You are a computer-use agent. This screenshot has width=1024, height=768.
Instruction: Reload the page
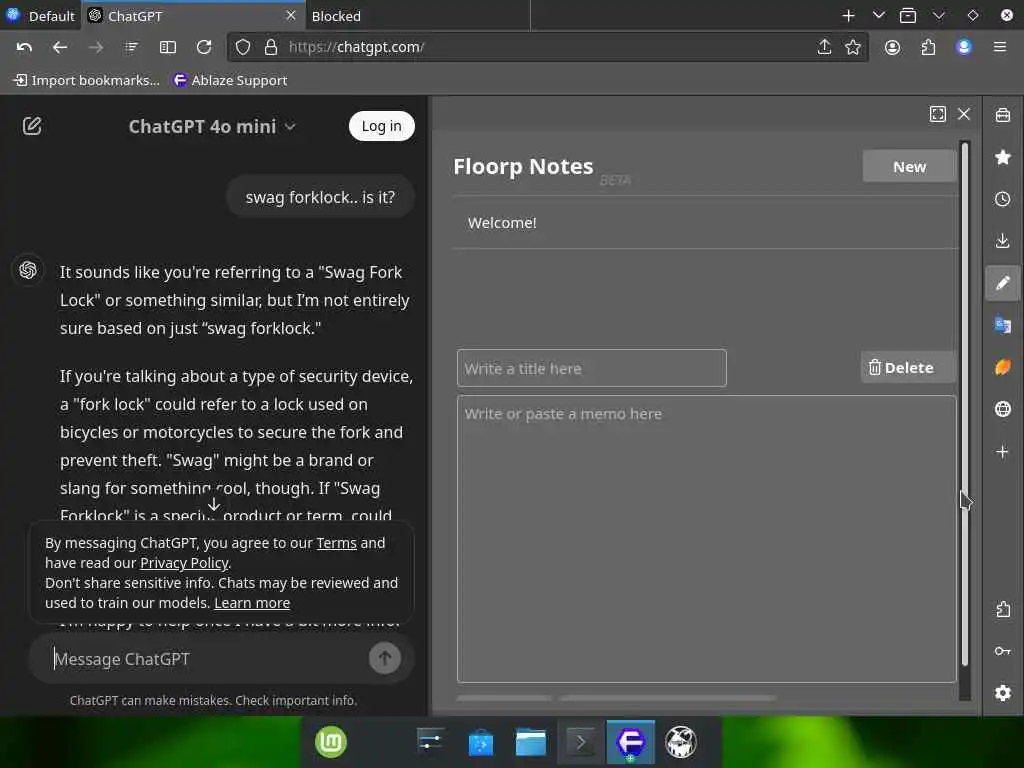(x=204, y=47)
